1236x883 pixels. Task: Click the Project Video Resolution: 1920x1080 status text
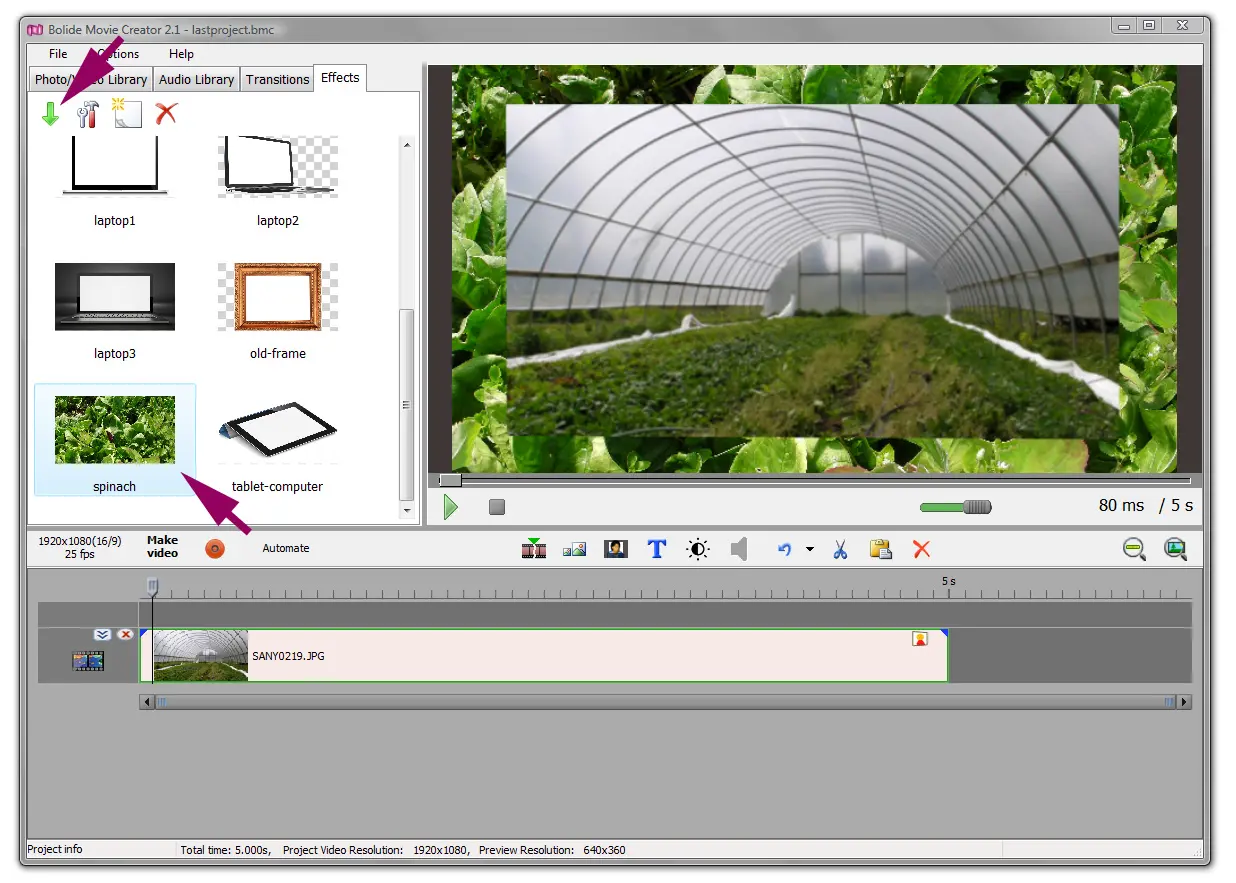point(375,850)
